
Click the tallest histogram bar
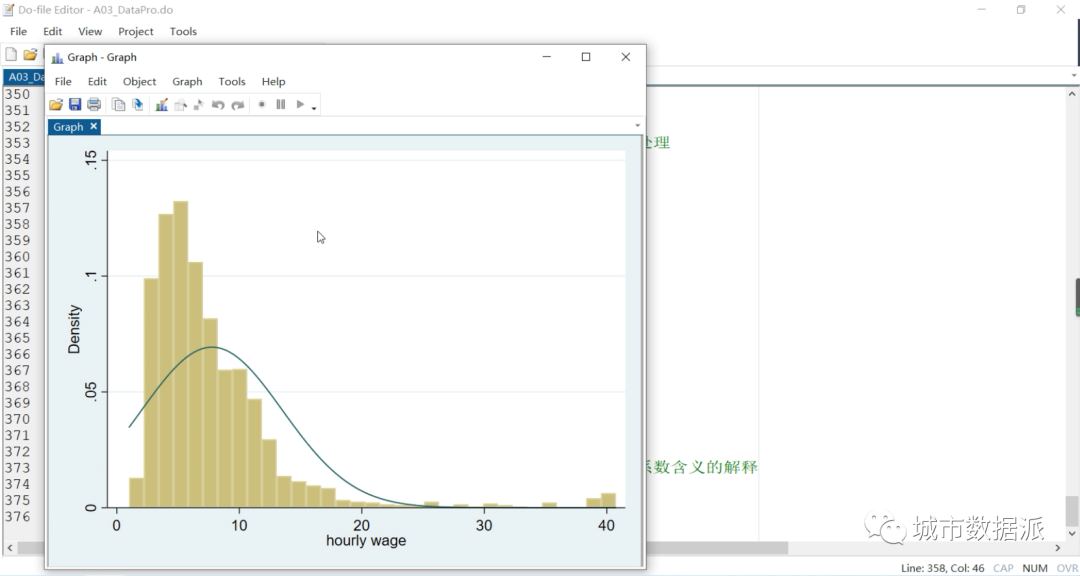point(180,354)
